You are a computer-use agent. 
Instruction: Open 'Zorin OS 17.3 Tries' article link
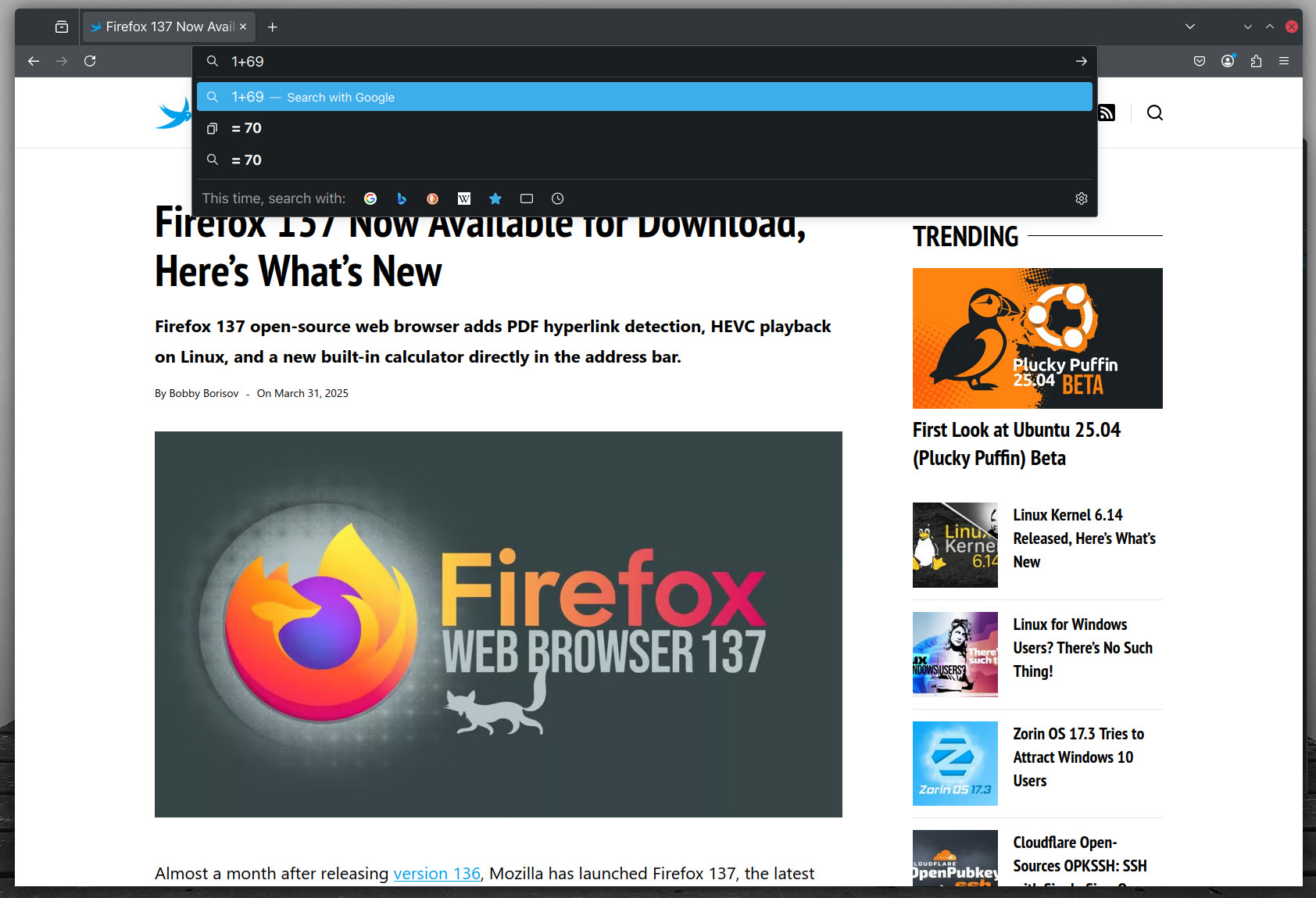[1079, 757]
